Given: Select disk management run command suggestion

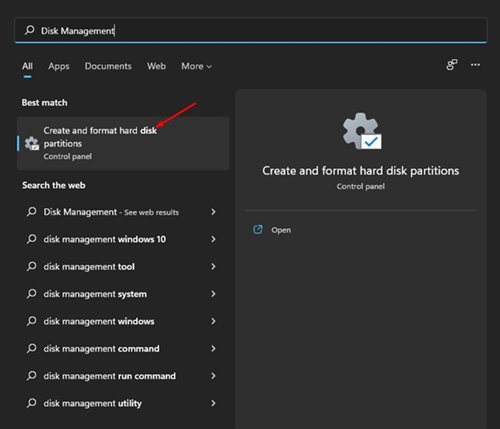Looking at the screenshot, I should [122, 376].
